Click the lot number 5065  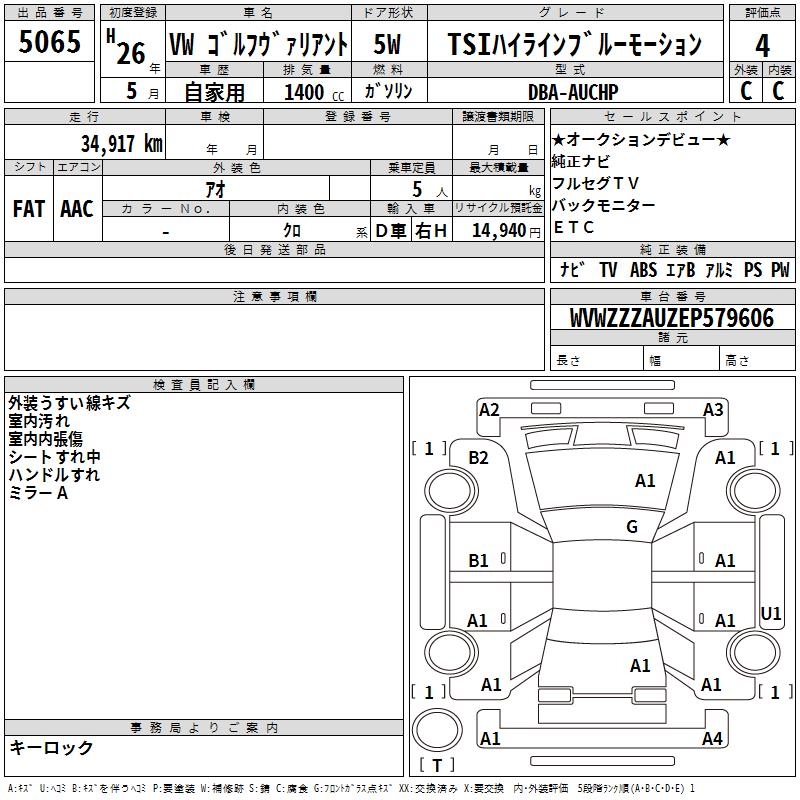click(50, 43)
